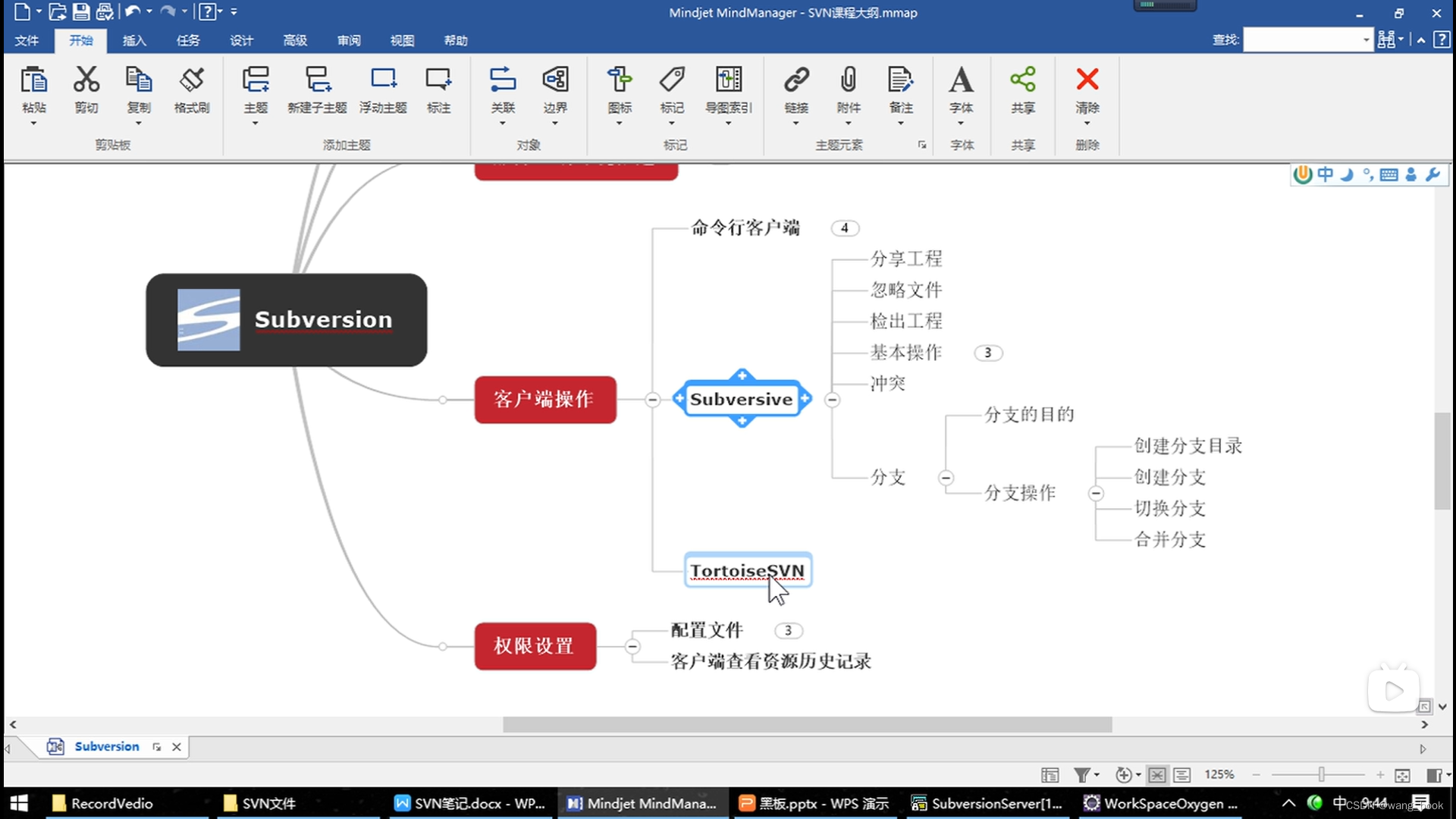Close the Subversion document tab
This screenshot has height=819, width=1456.
tap(177, 747)
